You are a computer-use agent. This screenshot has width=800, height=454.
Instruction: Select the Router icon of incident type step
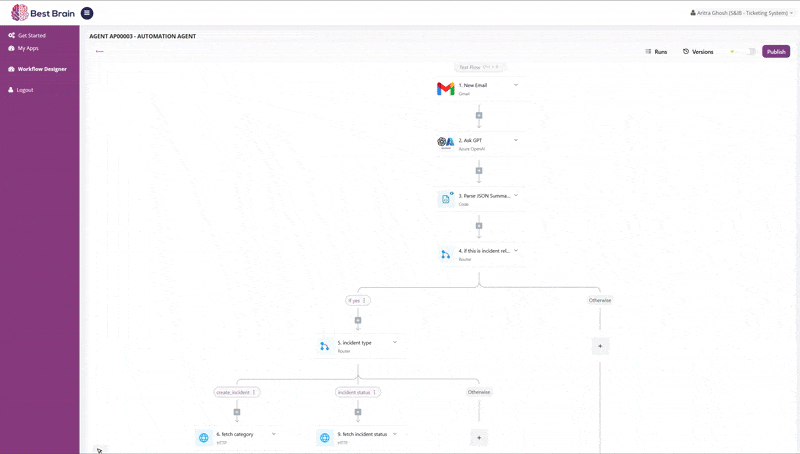click(324, 346)
